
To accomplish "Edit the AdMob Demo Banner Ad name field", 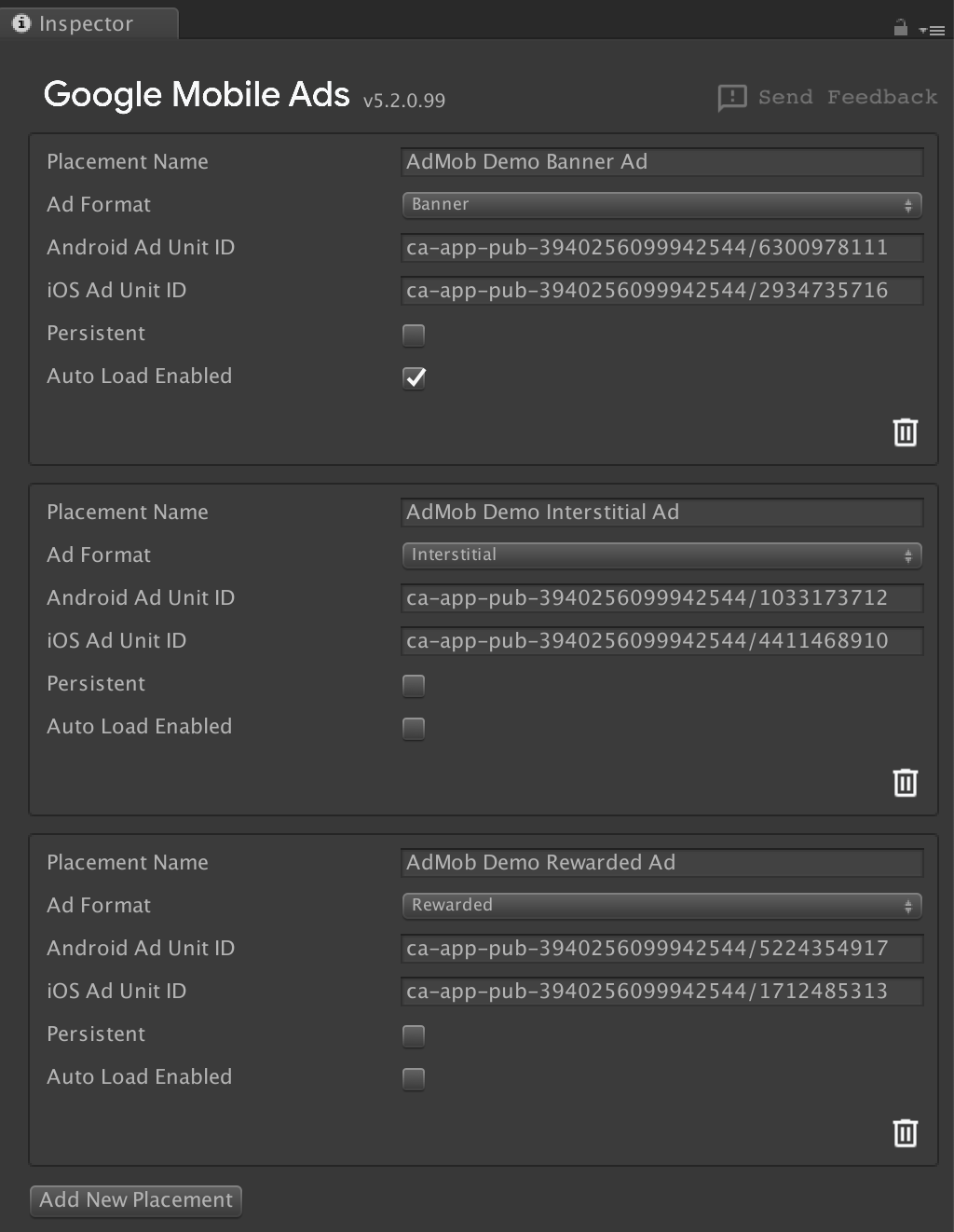I will [661, 162].
